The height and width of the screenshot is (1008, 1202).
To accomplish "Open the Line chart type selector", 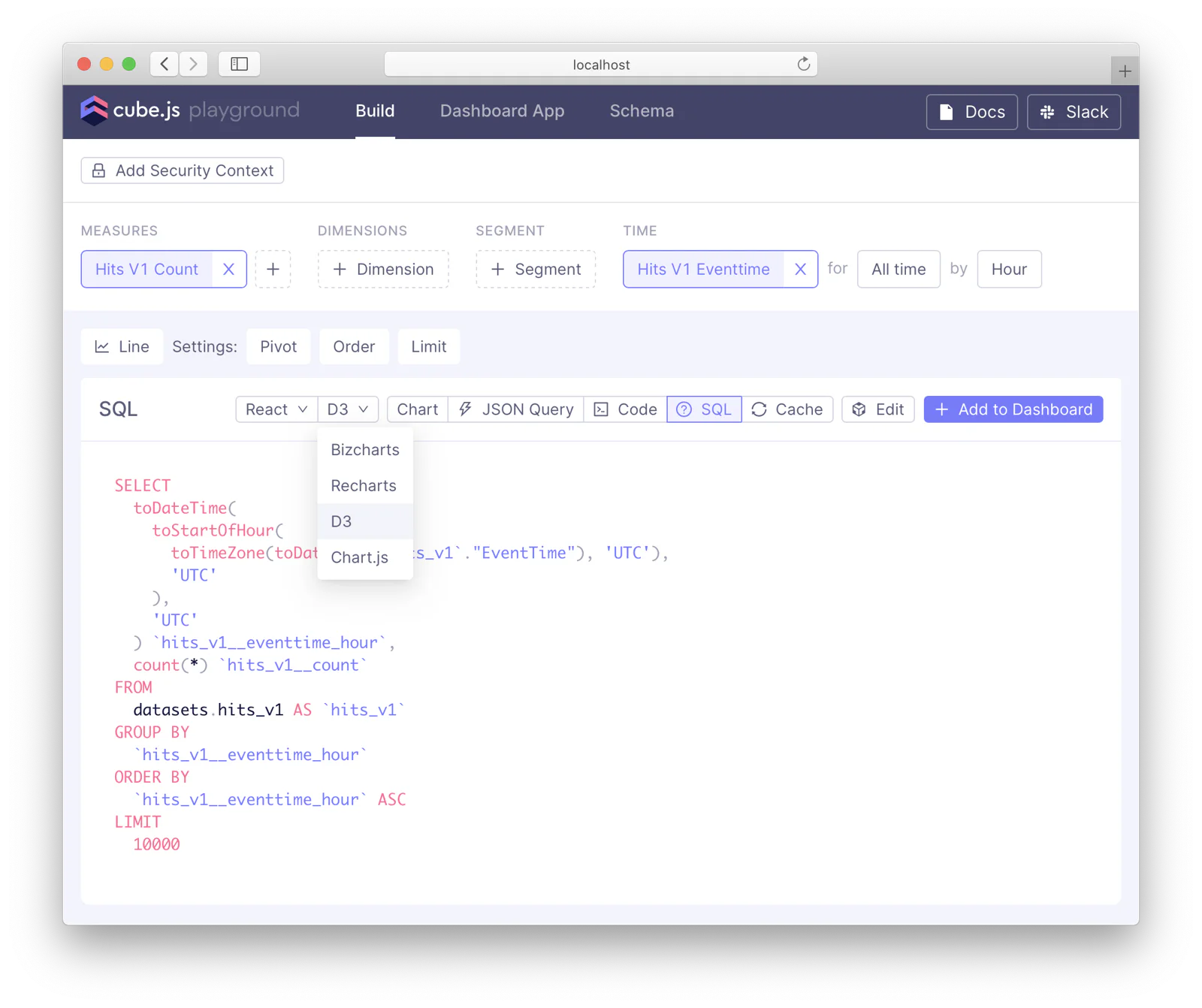I will (x=122, y=346).
